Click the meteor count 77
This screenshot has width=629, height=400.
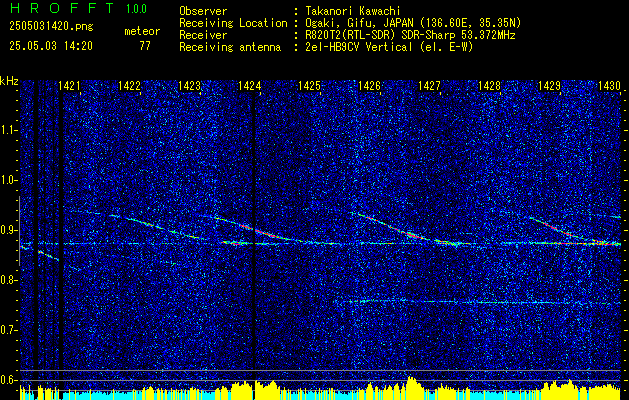(x=145, y=46)
